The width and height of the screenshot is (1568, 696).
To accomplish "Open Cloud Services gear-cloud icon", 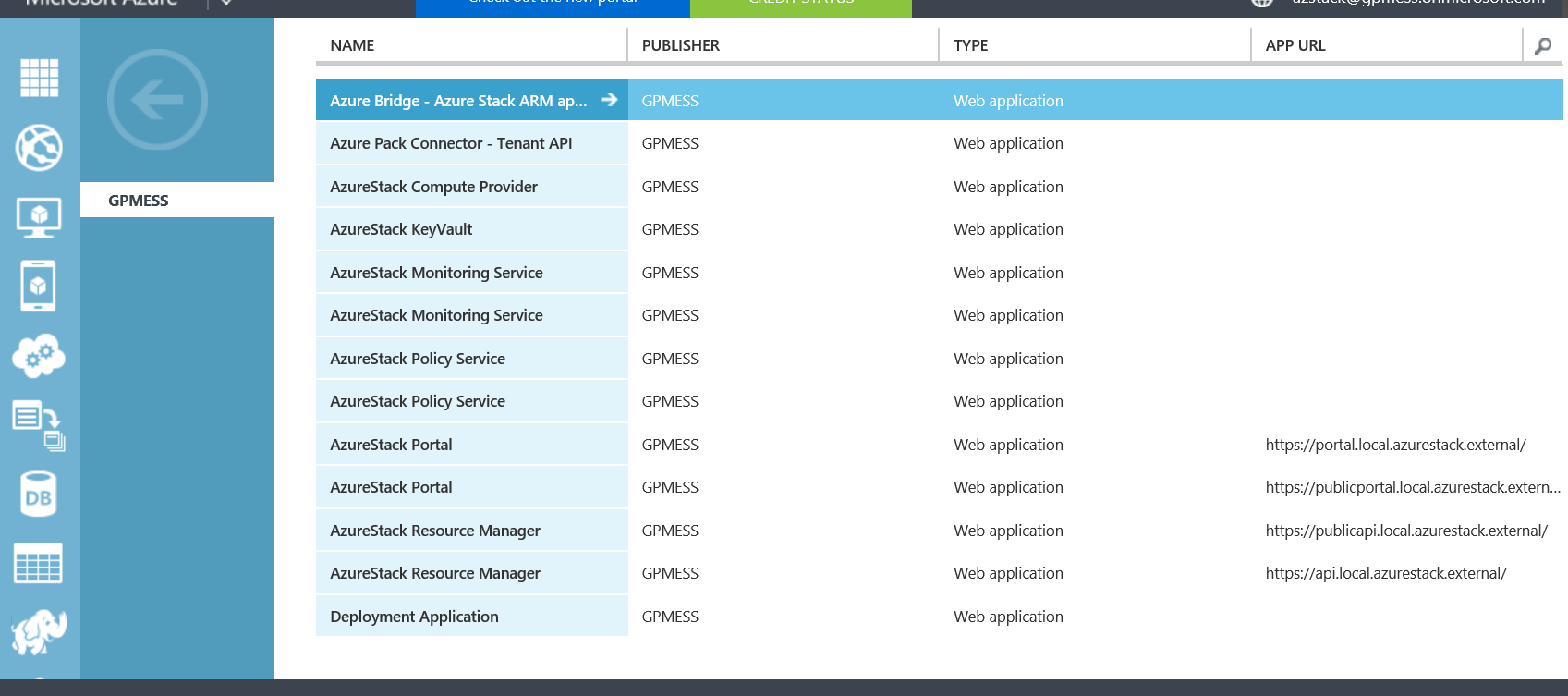I will coord(39,356).
